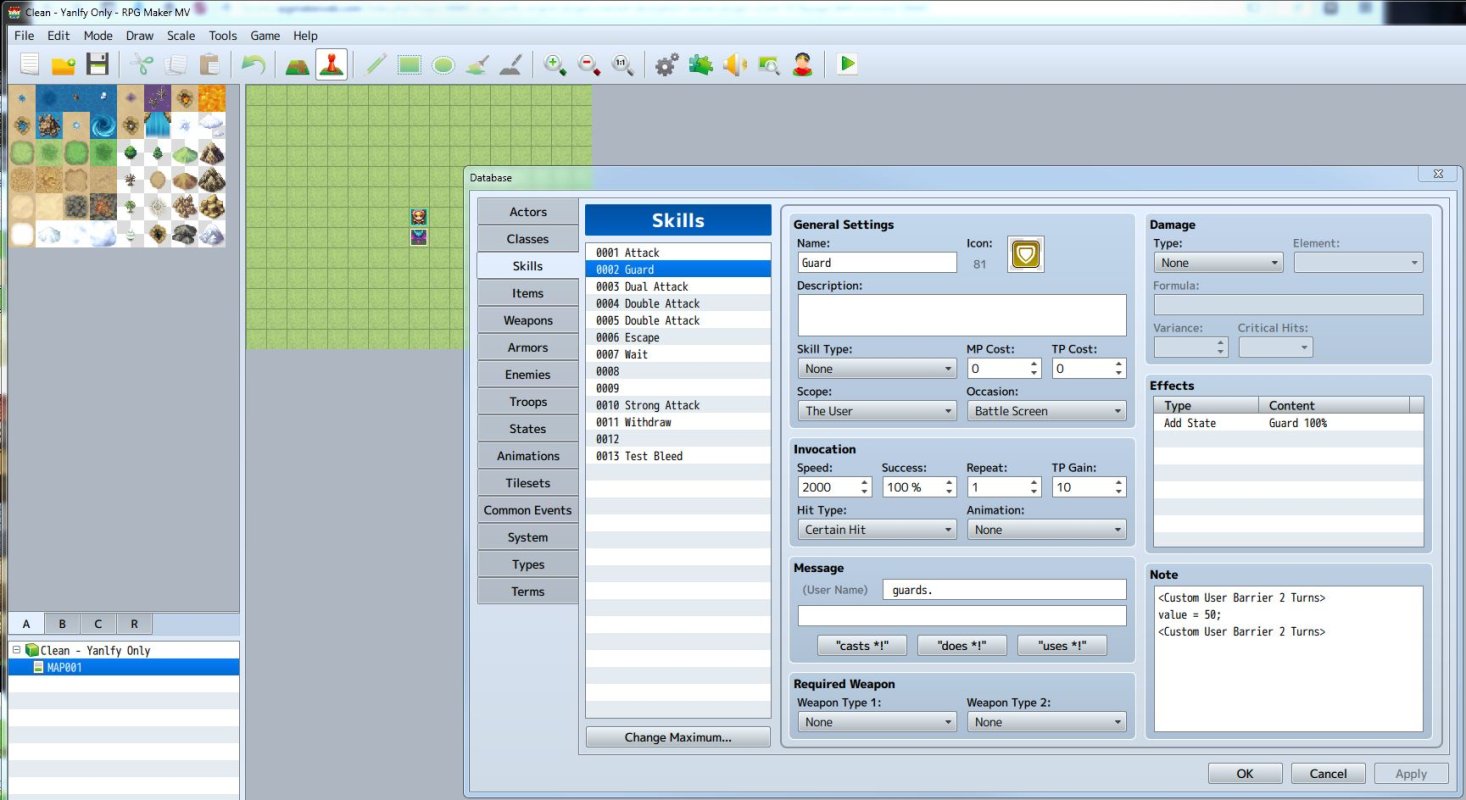
Task: Open the Plugin Manager puzzle icon
Action: click(x=701, y=65)
